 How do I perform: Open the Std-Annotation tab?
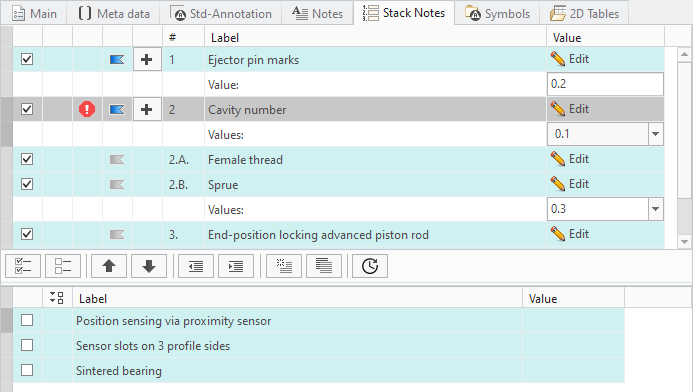[x=221, y=14]
